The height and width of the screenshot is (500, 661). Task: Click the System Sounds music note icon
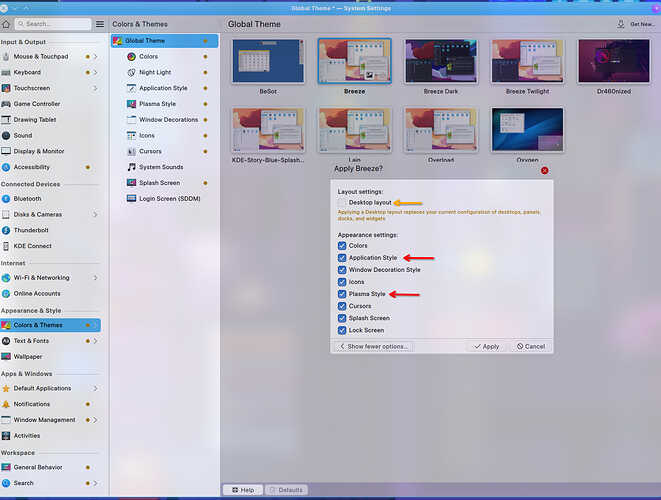point(132,167)
